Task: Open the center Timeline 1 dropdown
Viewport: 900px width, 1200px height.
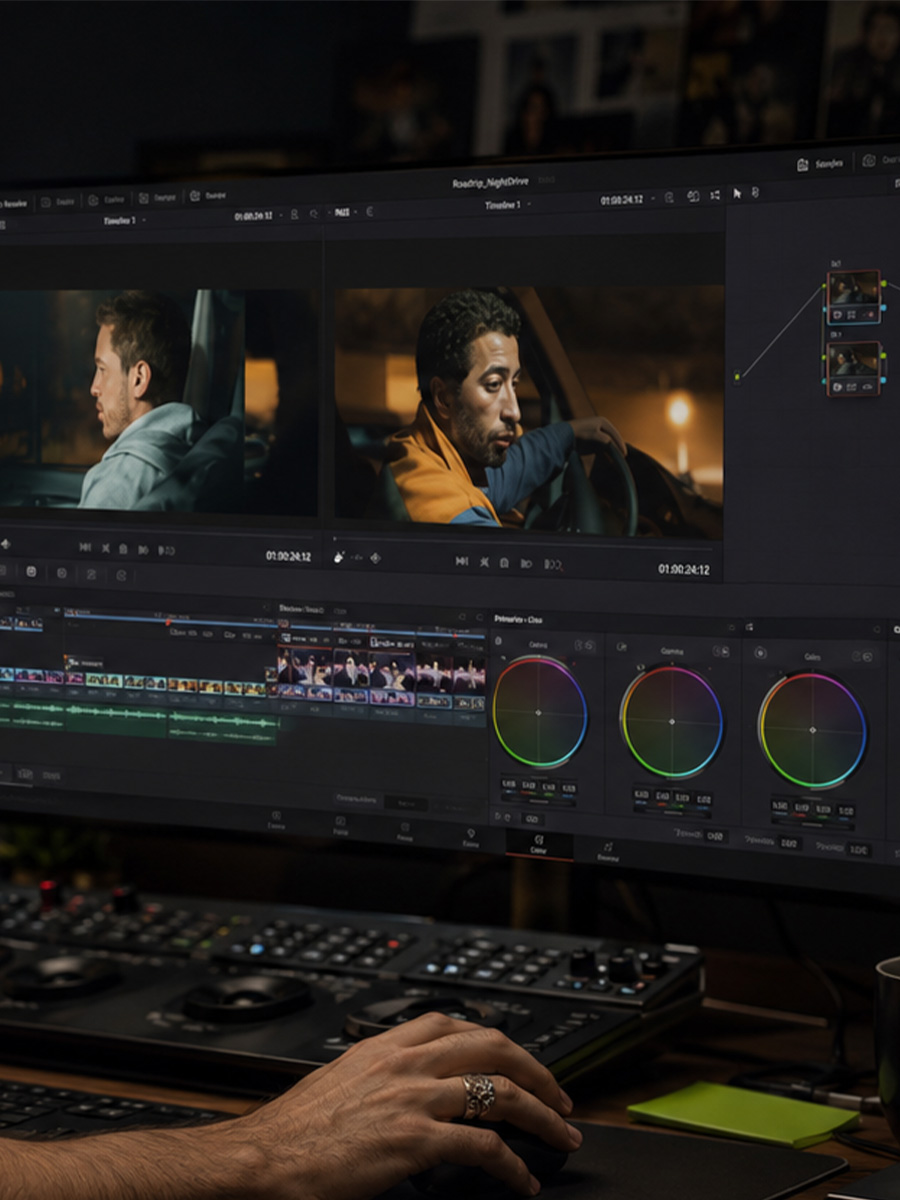Action: pyautogui.click(x=507, y=205)
